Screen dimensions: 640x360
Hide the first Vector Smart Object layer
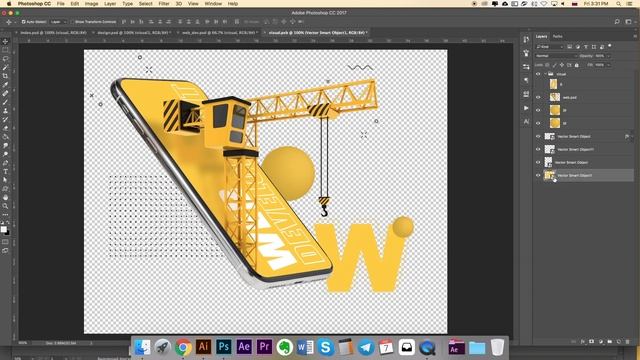(x=538, y=136)
